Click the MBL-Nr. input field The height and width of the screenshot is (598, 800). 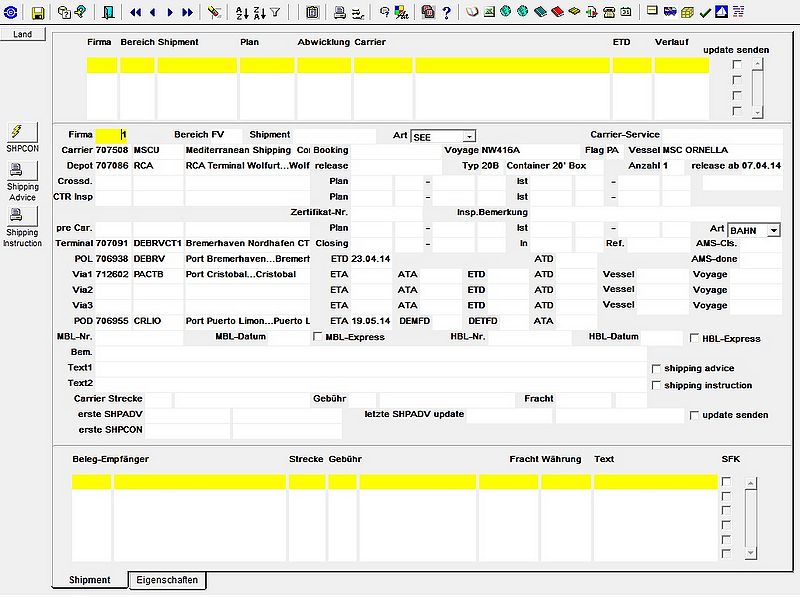[139, 337]
